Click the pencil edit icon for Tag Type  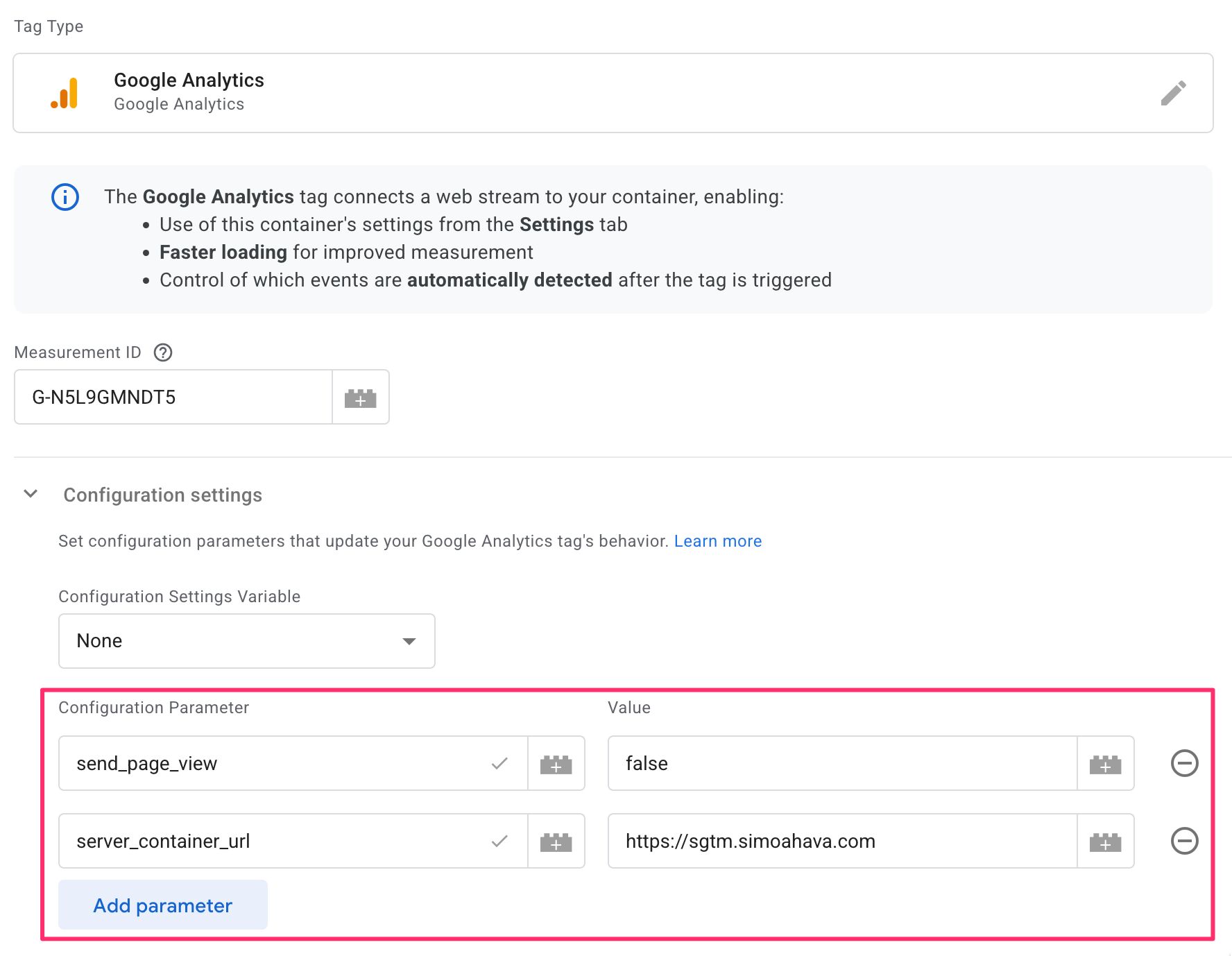[x=1173, y=93]
